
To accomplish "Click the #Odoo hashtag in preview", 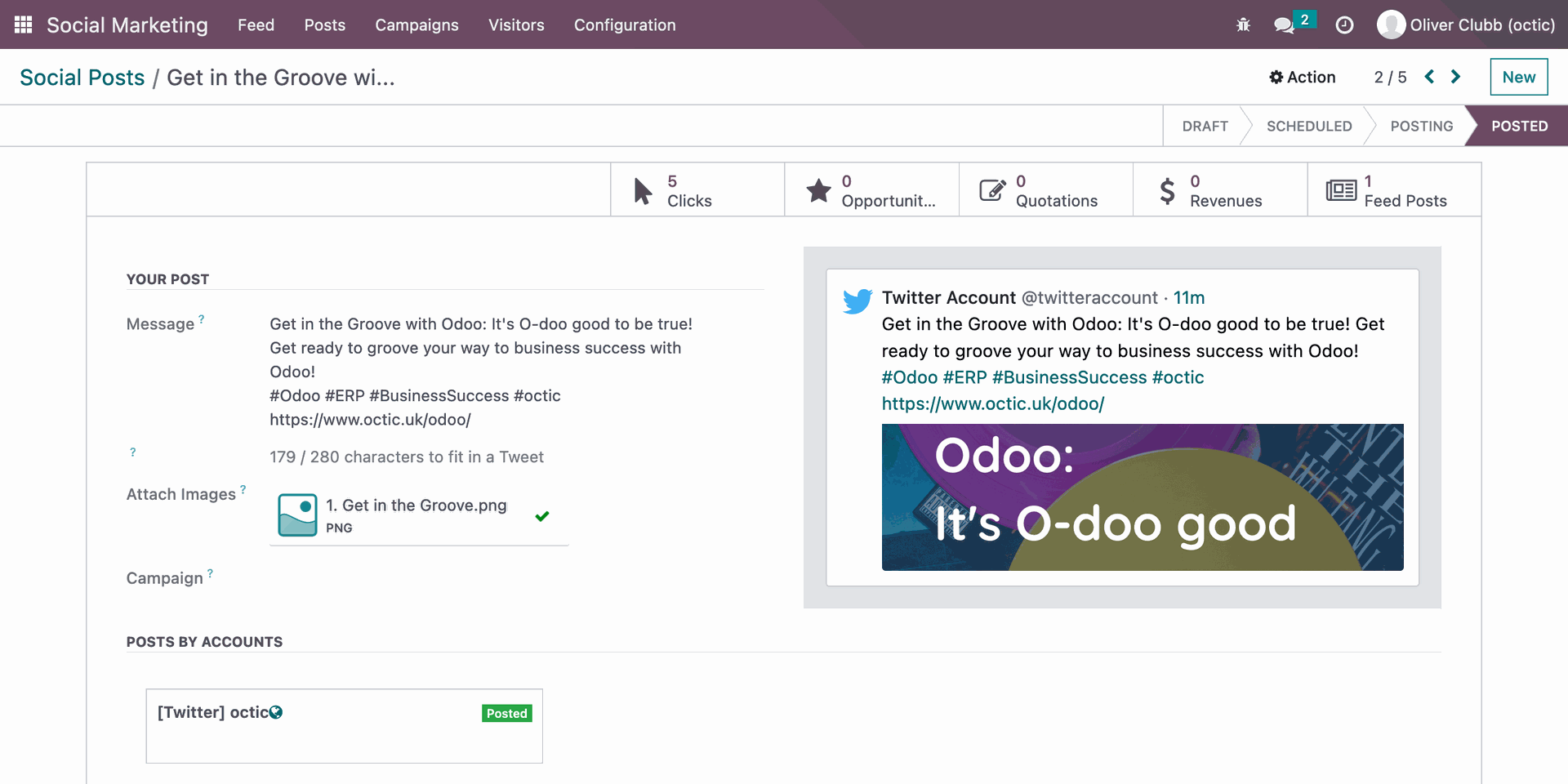I will tap(910, 377).
